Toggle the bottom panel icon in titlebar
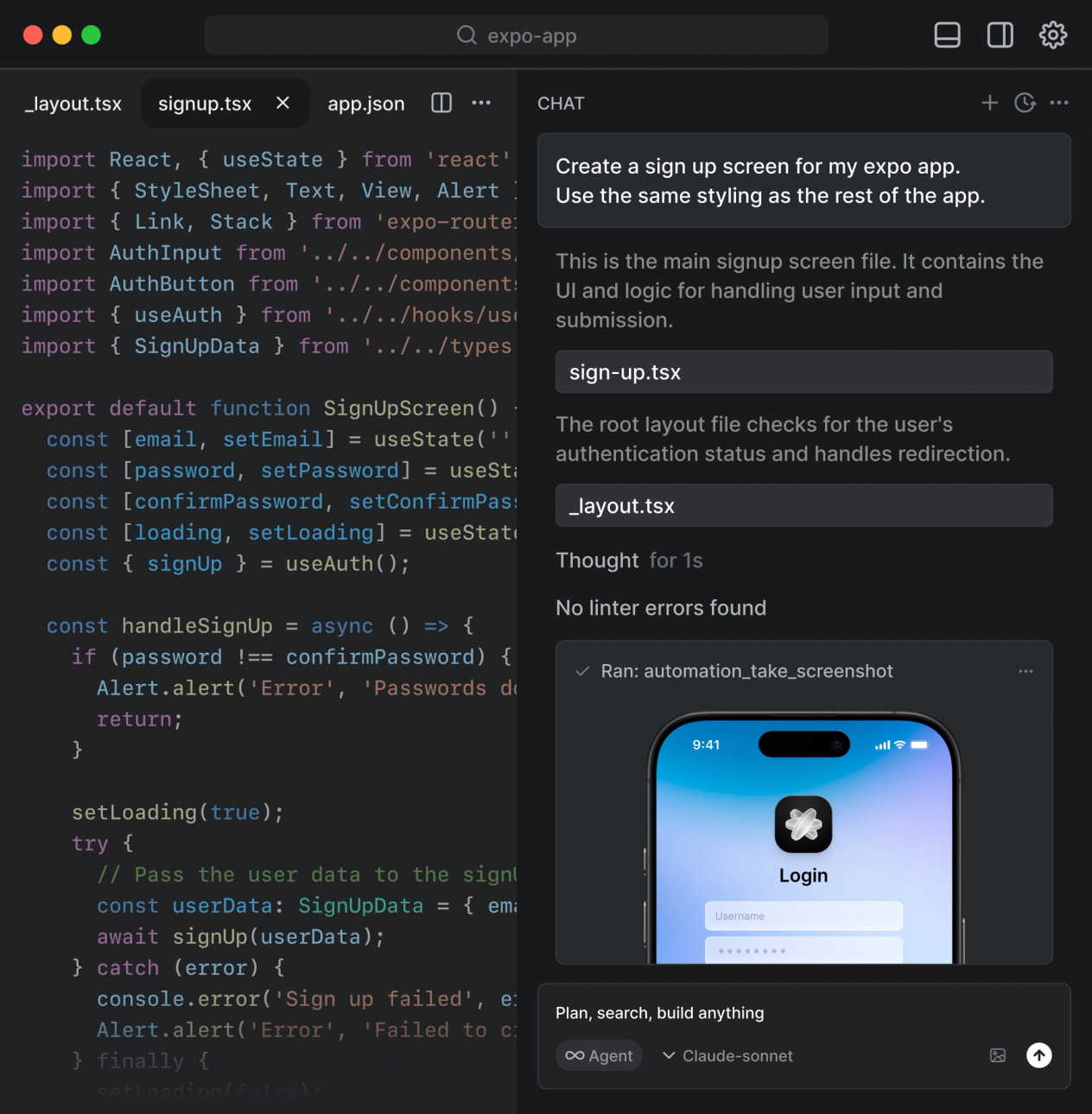This screenshot has width=1092, height=1114. [x=947, y=35]
